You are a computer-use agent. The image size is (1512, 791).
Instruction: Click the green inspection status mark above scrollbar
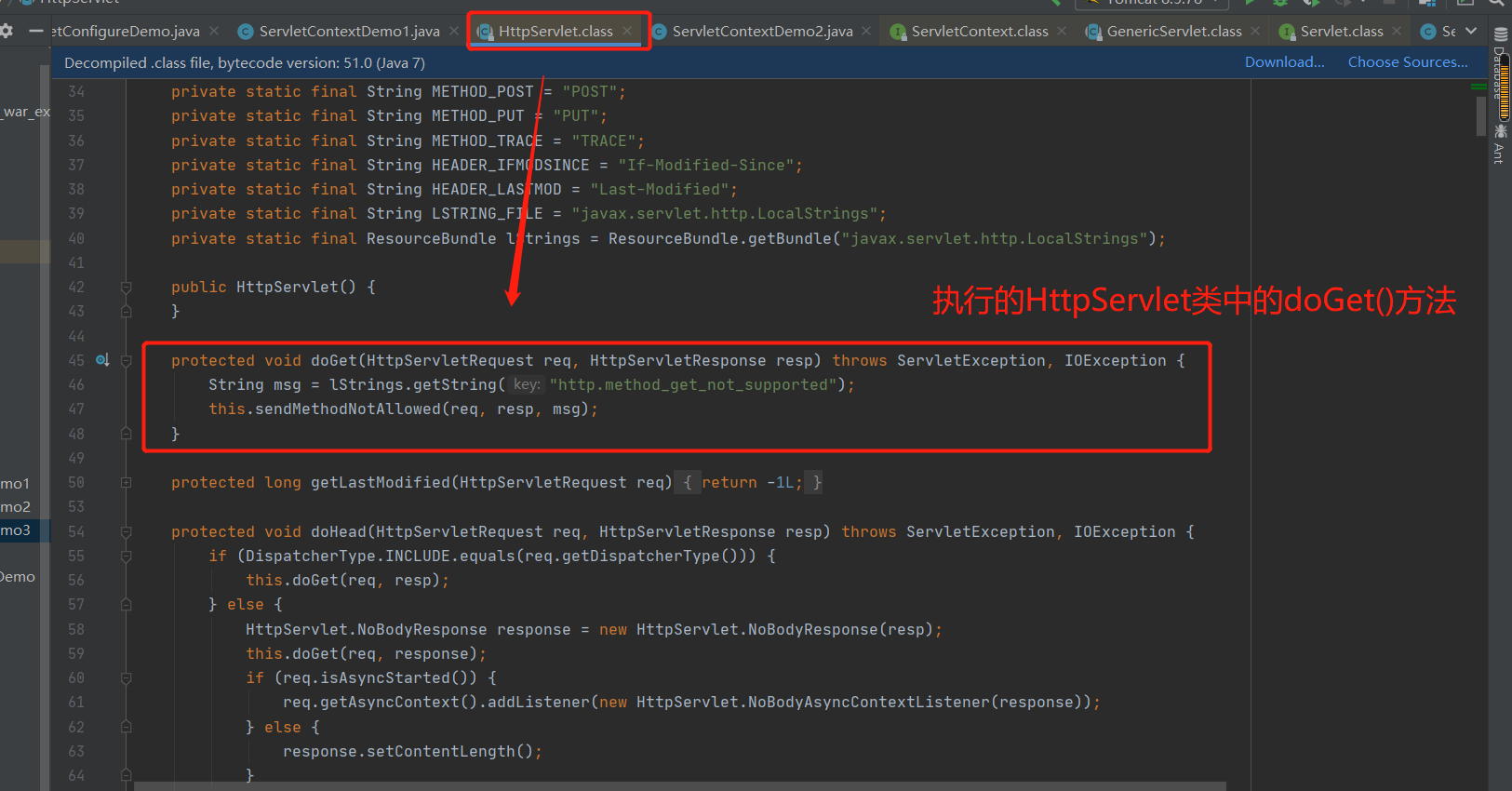[1479, 87]
